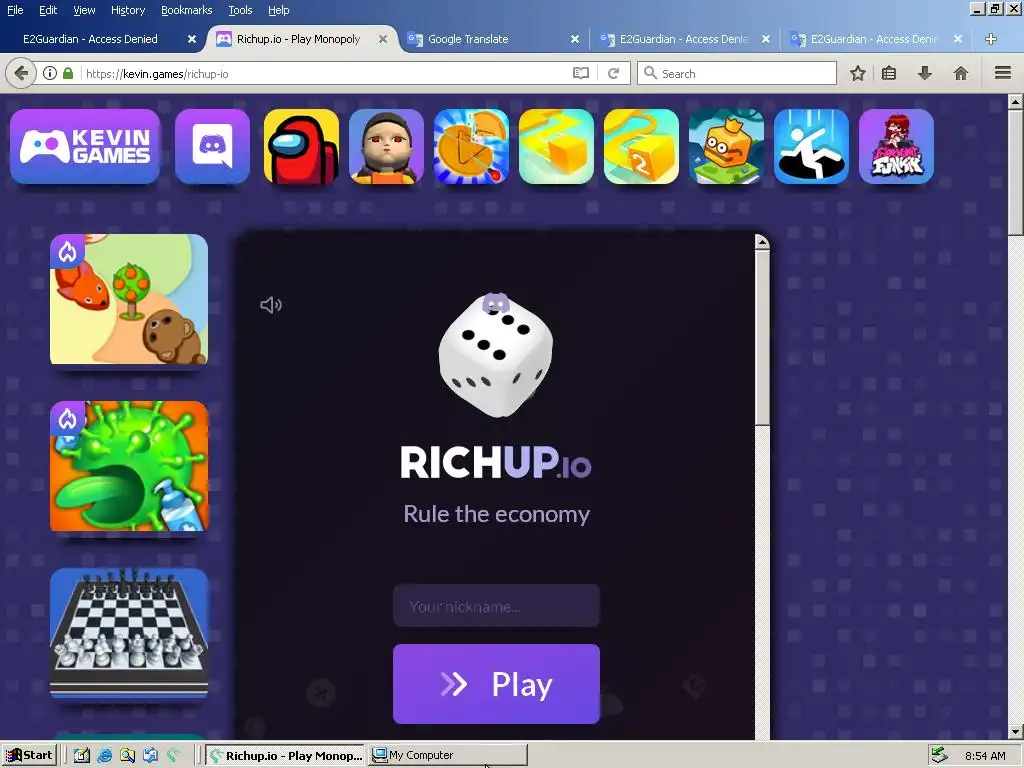This screenshot has width=1024, height=768.
Task: Open the chess board game thumbnail
Action: (129, 633)
